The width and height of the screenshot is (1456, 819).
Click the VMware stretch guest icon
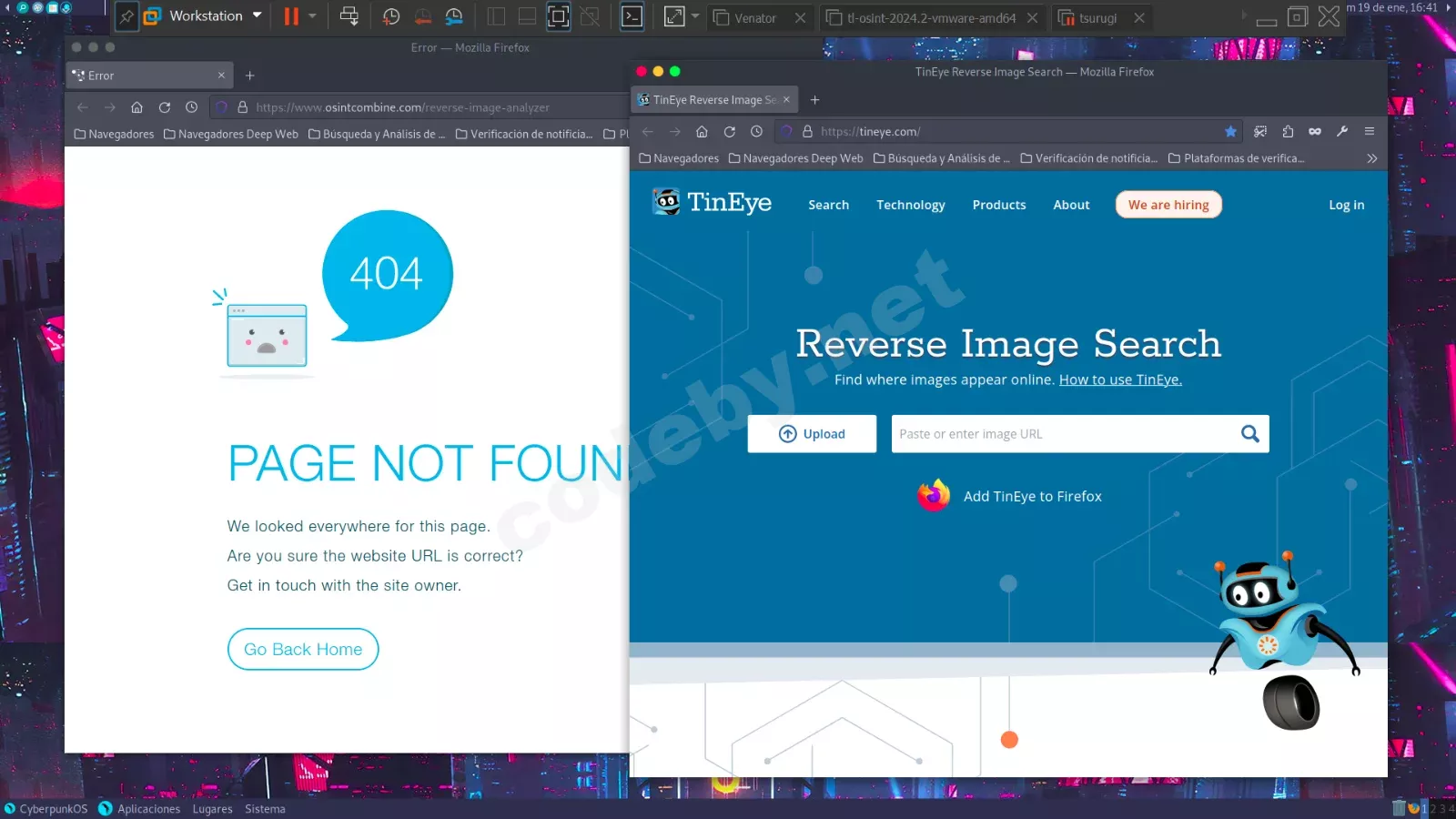point(674,16)
